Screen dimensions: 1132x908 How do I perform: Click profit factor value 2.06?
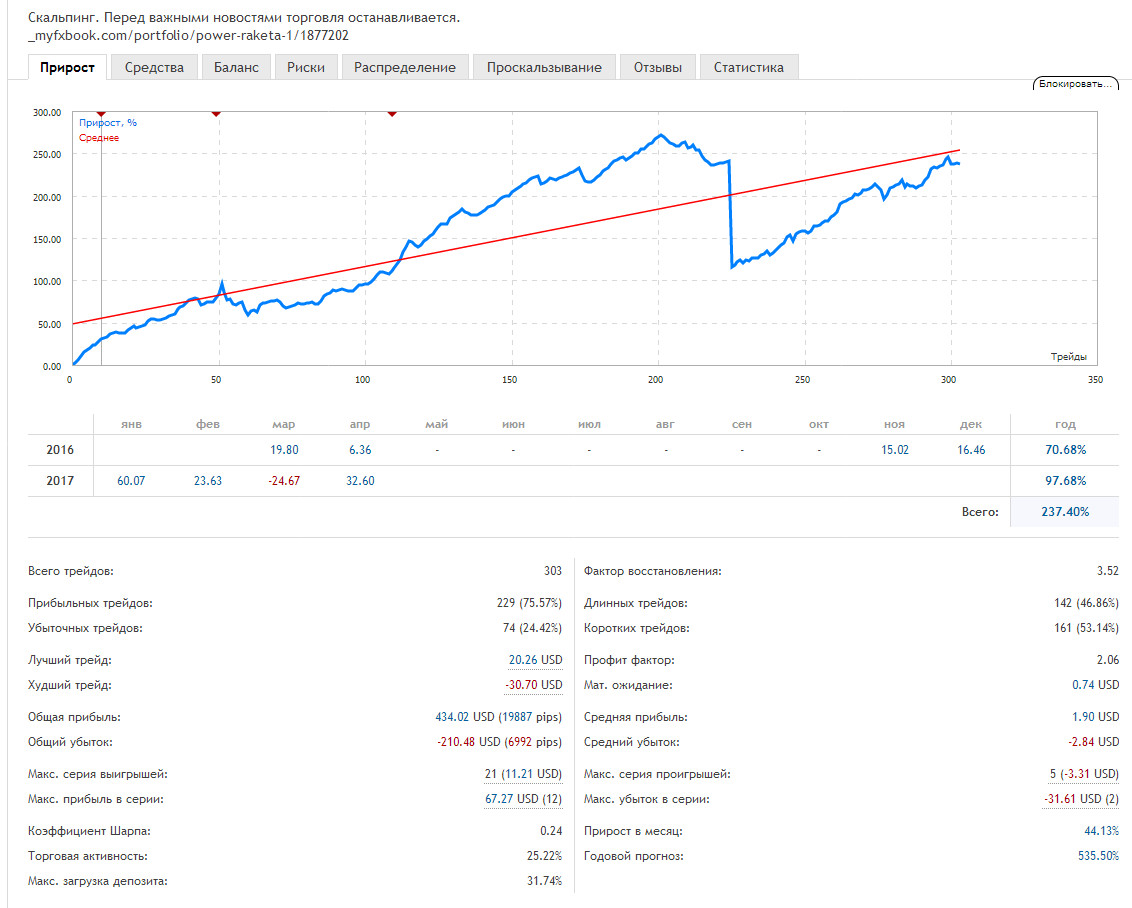point(1108,660)
